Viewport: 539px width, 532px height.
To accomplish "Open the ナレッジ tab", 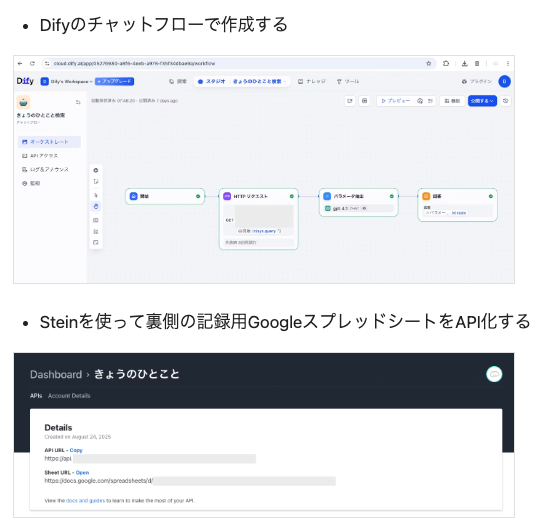I will click(x=312, y=81).
